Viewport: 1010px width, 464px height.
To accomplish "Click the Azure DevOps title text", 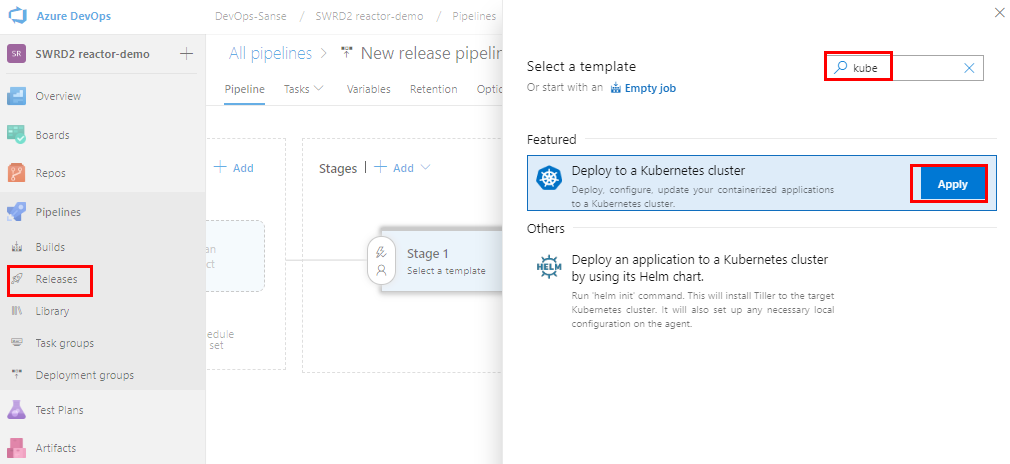I will [x=73, y=16].
